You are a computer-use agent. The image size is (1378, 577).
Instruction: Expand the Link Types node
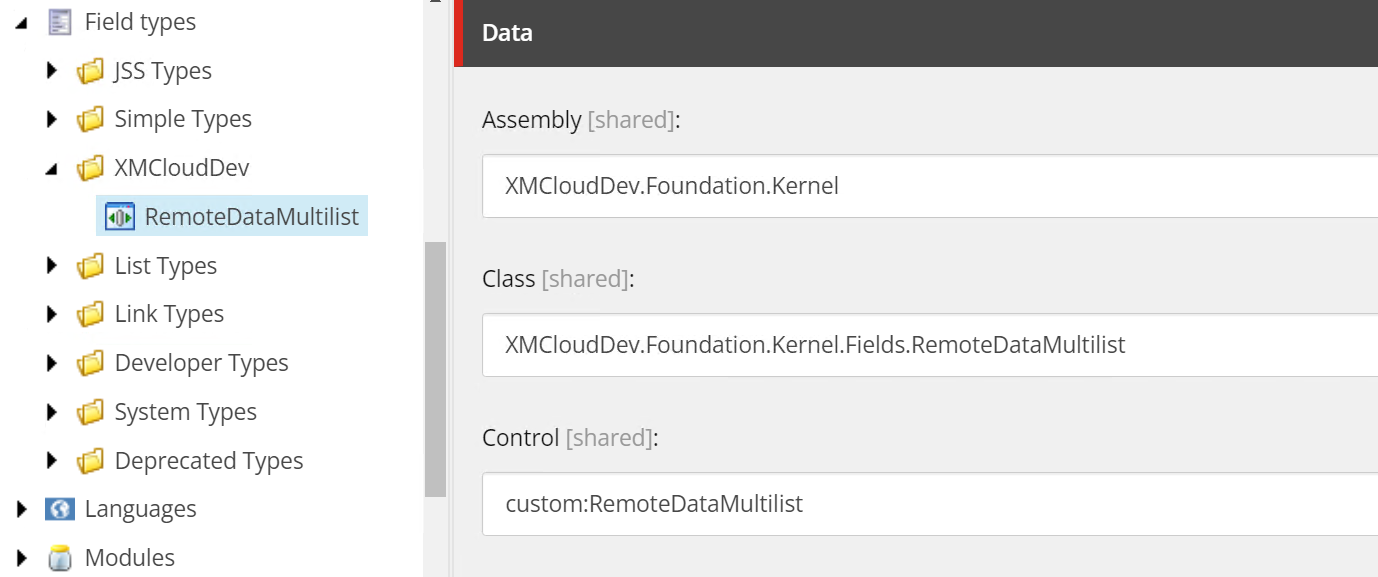[x=52, y=313]
